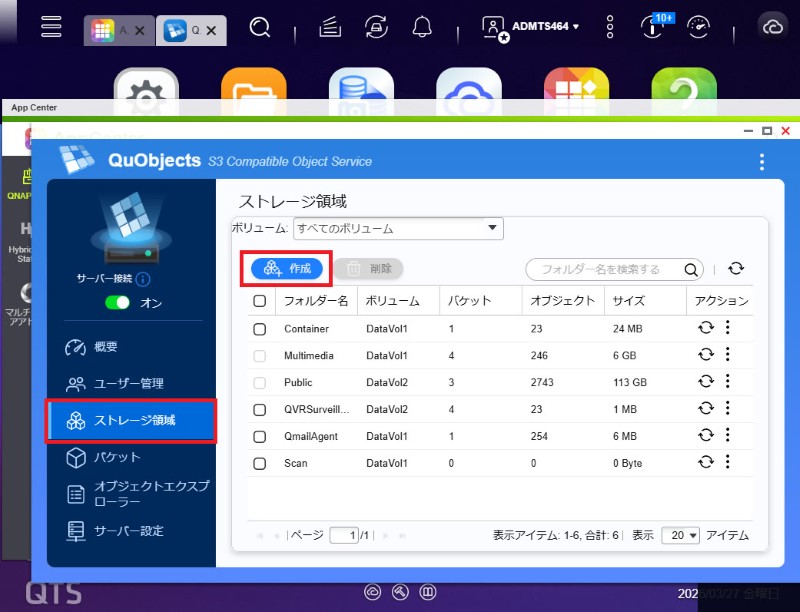Go to 概要 overview in sidebar

pyautogui.click(x=105, y=347)
